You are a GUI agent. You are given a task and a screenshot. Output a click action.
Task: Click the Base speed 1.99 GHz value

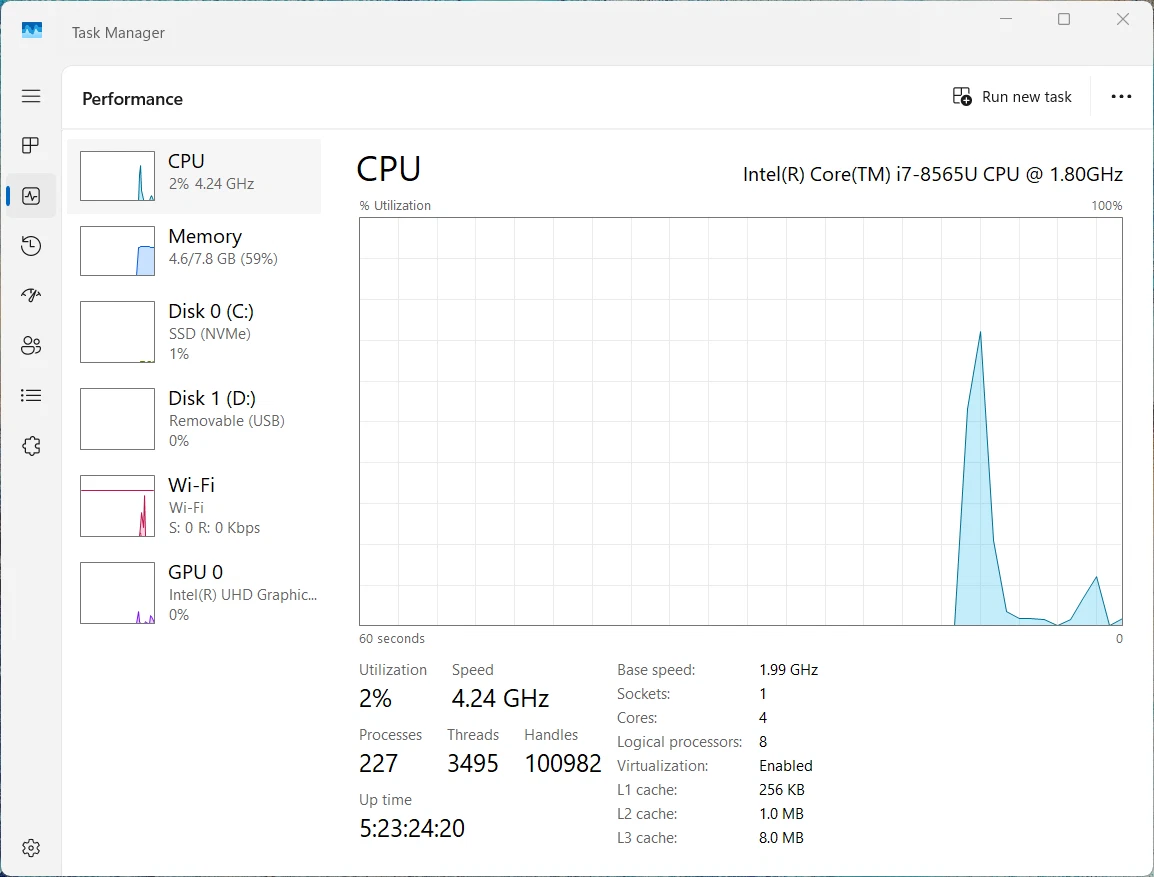(x=788, y=670)
